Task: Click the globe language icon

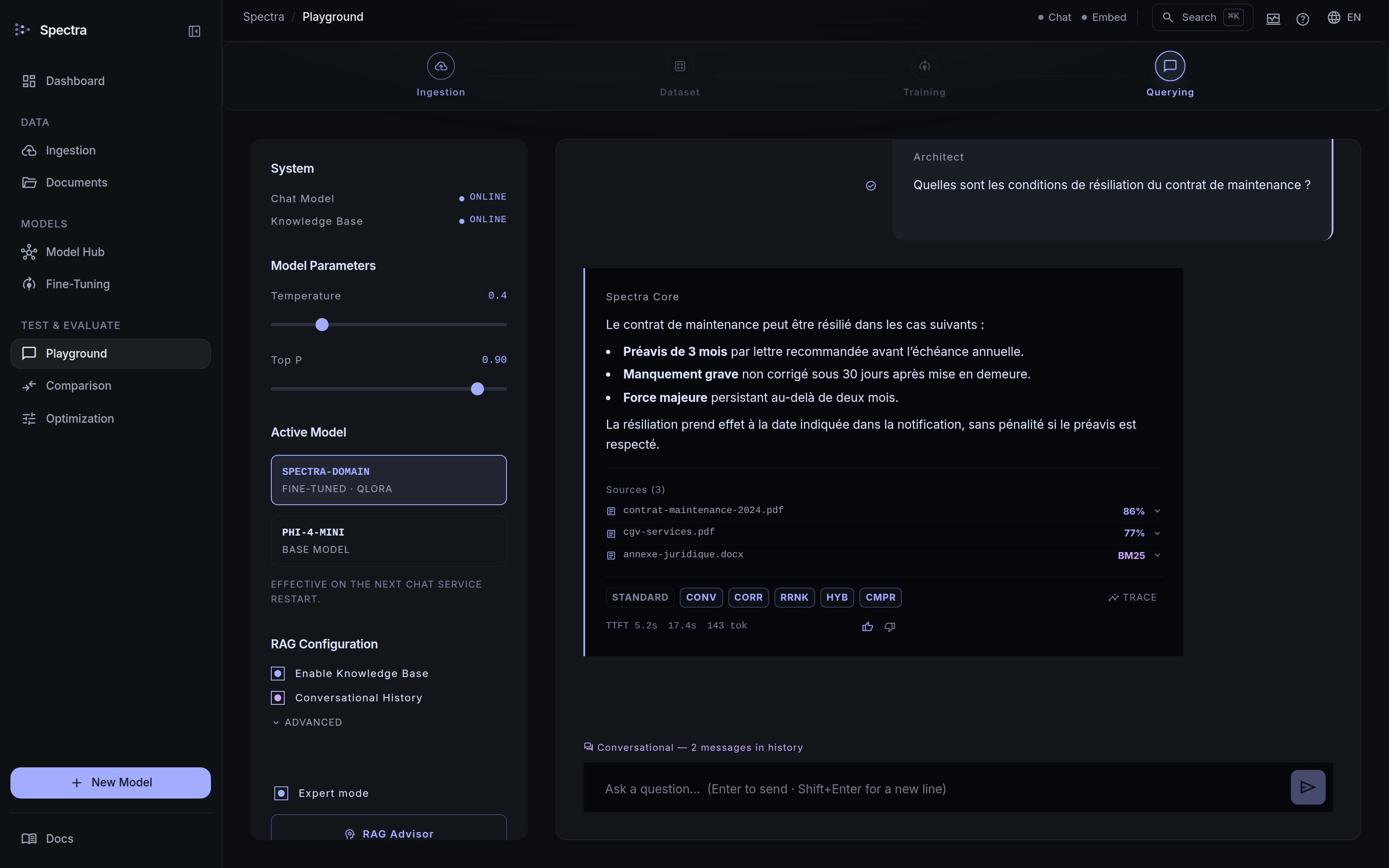Action: tap(1334, 18)
